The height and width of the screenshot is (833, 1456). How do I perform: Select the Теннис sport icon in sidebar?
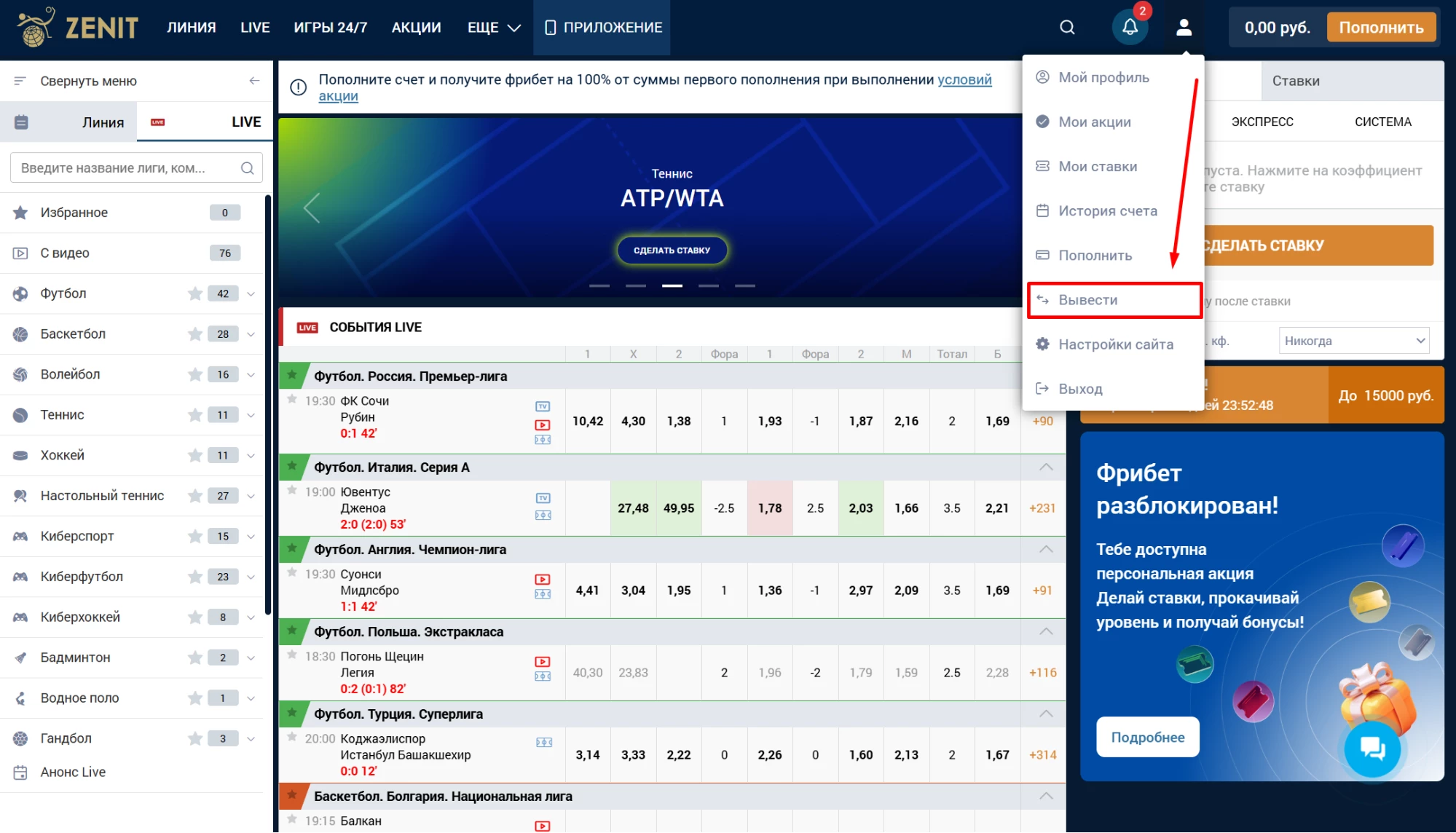coord(20,414)
